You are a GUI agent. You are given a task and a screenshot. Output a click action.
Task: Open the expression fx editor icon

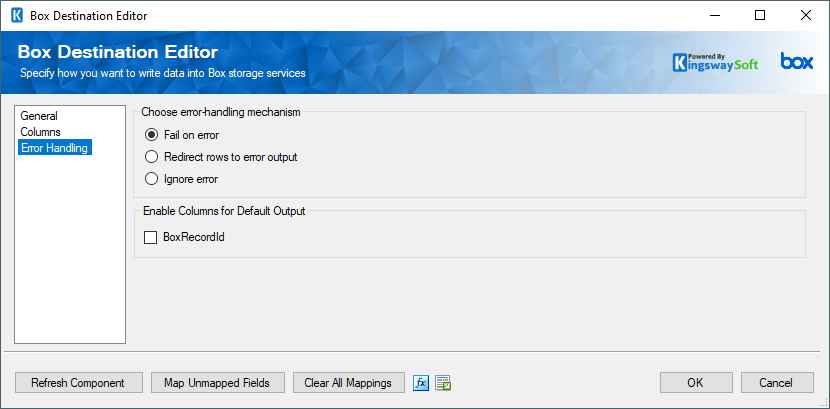coord(421,383)
